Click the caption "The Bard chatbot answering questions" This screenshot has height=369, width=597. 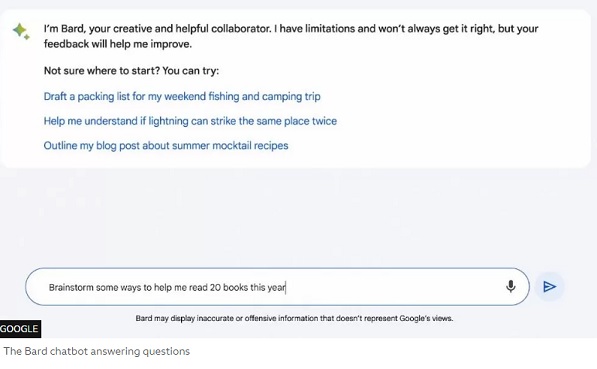click(97, 351)
